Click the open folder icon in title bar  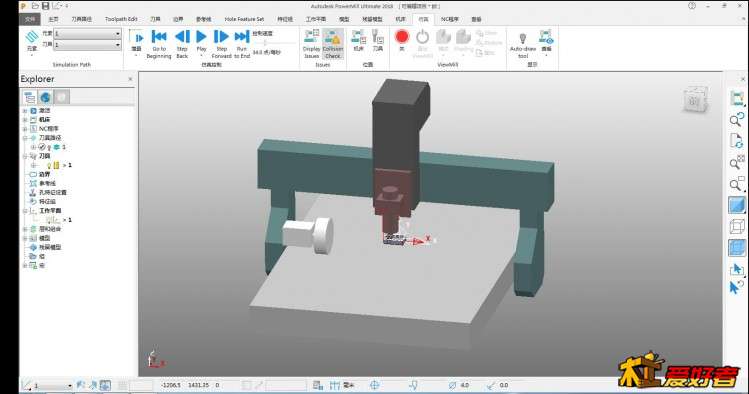35,6
